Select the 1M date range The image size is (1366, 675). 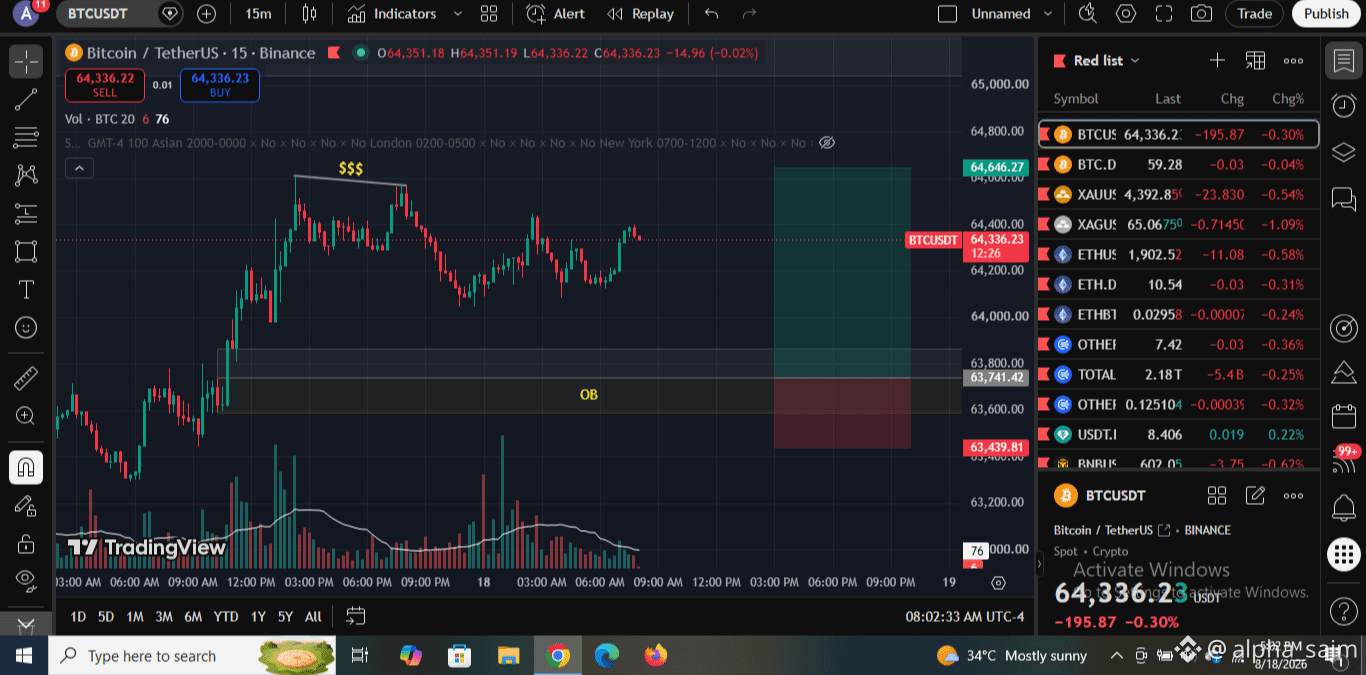click(135, 617)
